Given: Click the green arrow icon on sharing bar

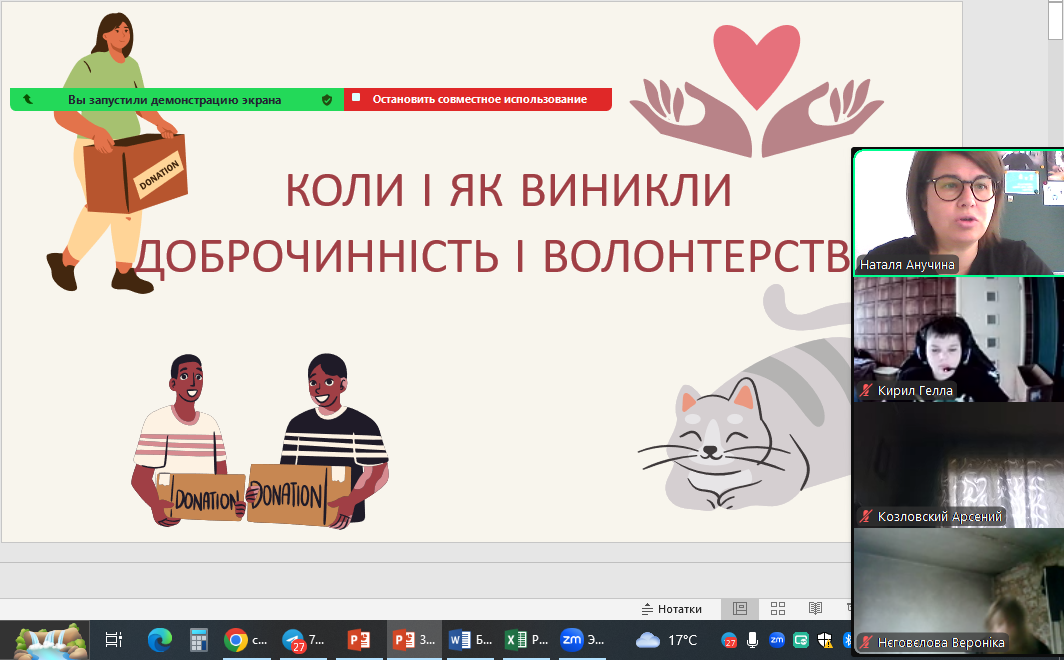Looking at the screenshot, I should (x=28, y=99).
